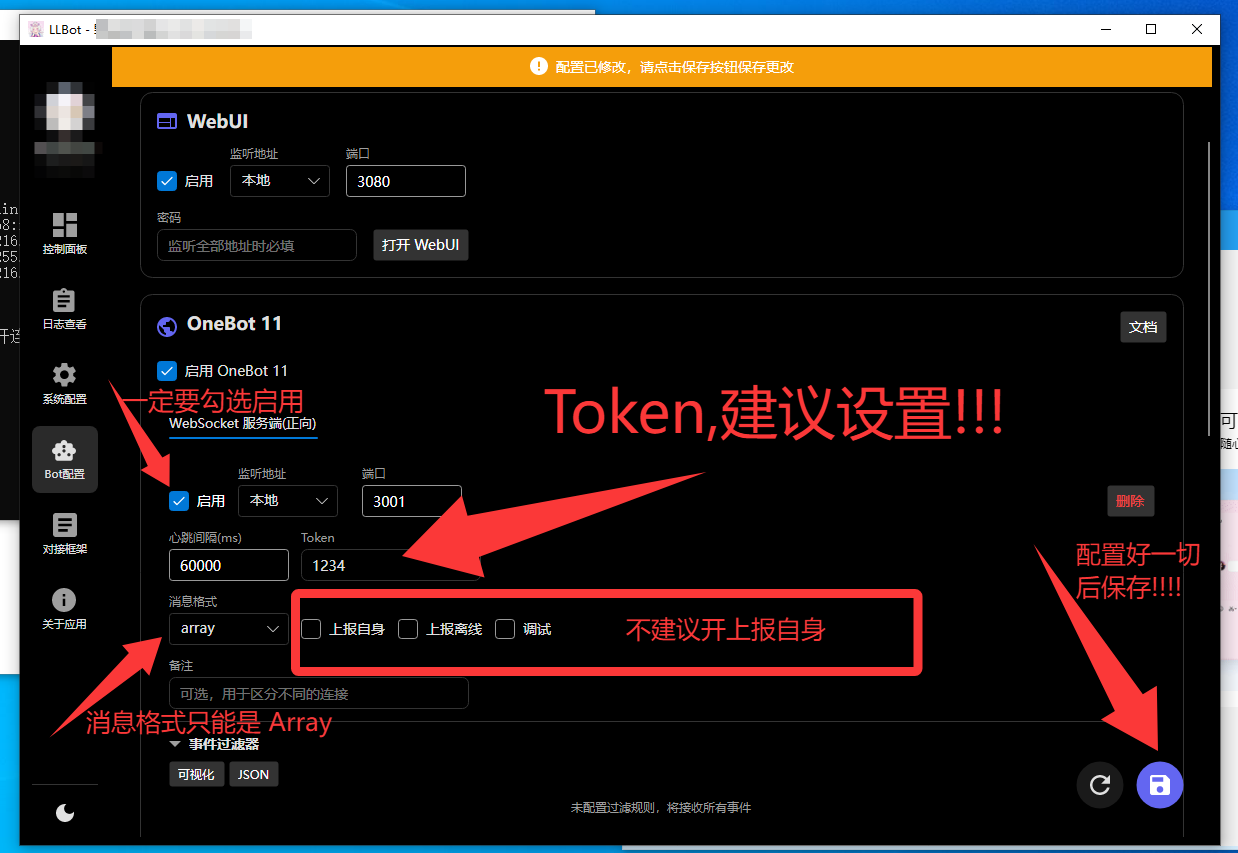This screenshot has height=853, width=1238.
Task: Click the 配置已修改 banner message text
Action: (676, 67)
